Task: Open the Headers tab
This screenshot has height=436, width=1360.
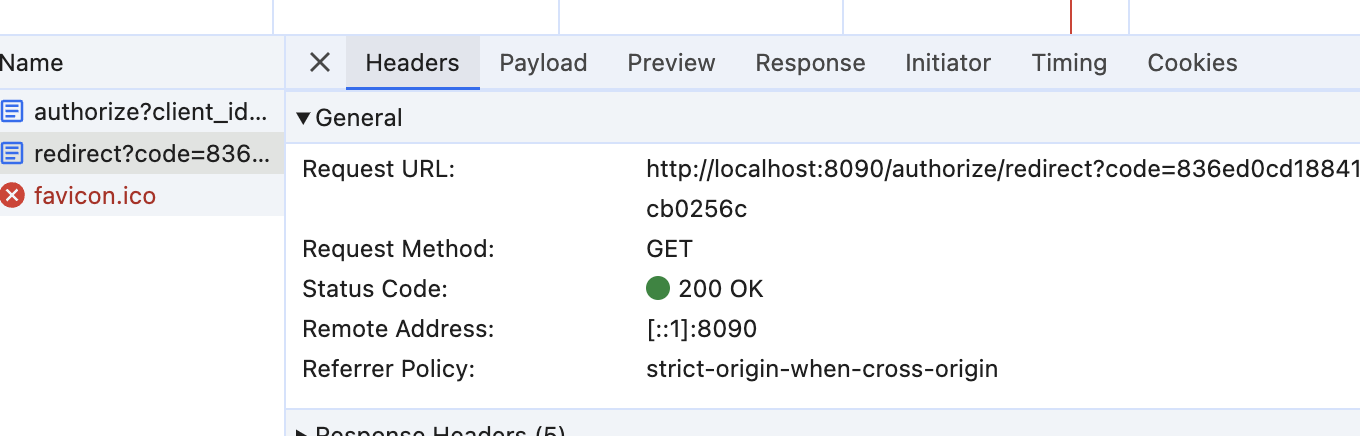Action: 412,63
